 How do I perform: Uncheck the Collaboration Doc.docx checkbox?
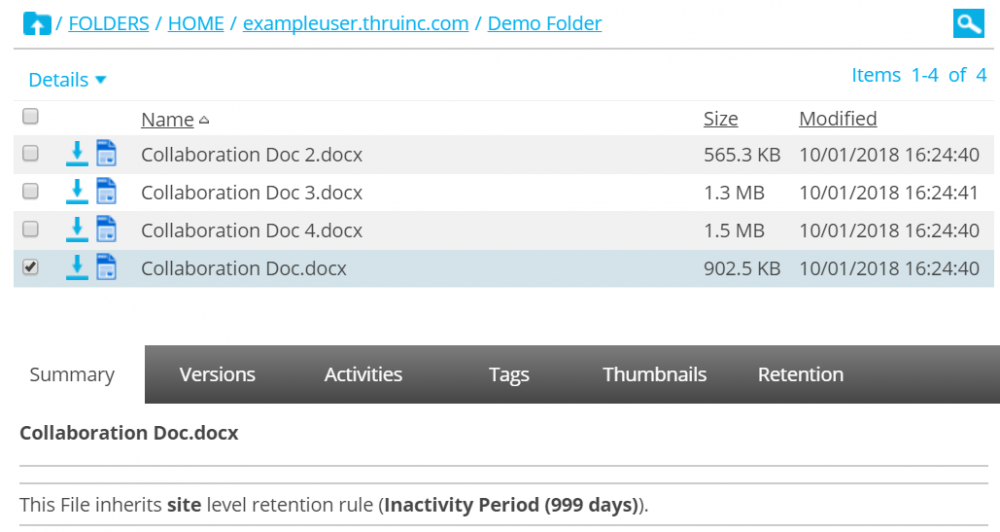[x=31, y=267]
